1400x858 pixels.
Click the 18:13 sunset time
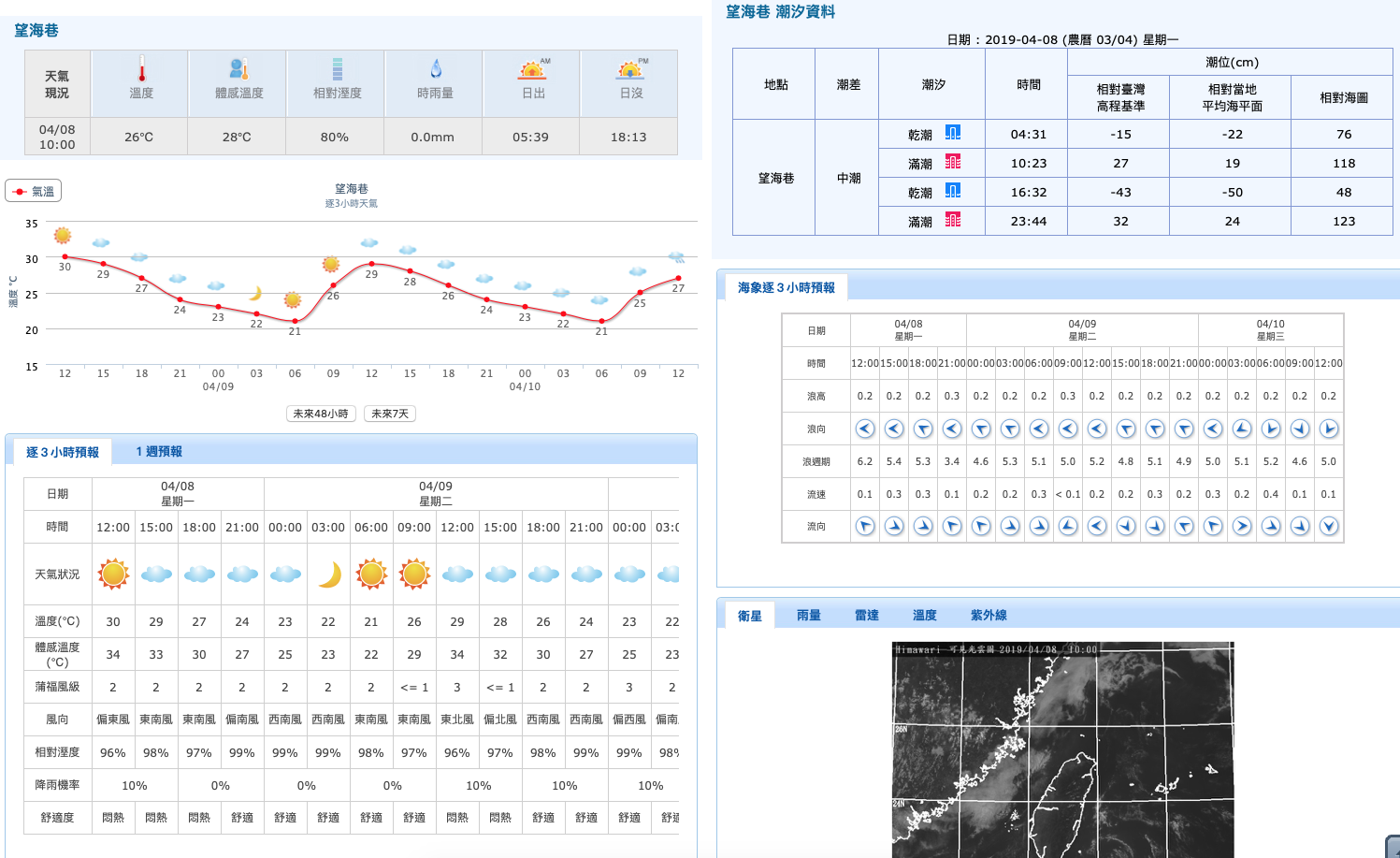(x=628, y=137)
